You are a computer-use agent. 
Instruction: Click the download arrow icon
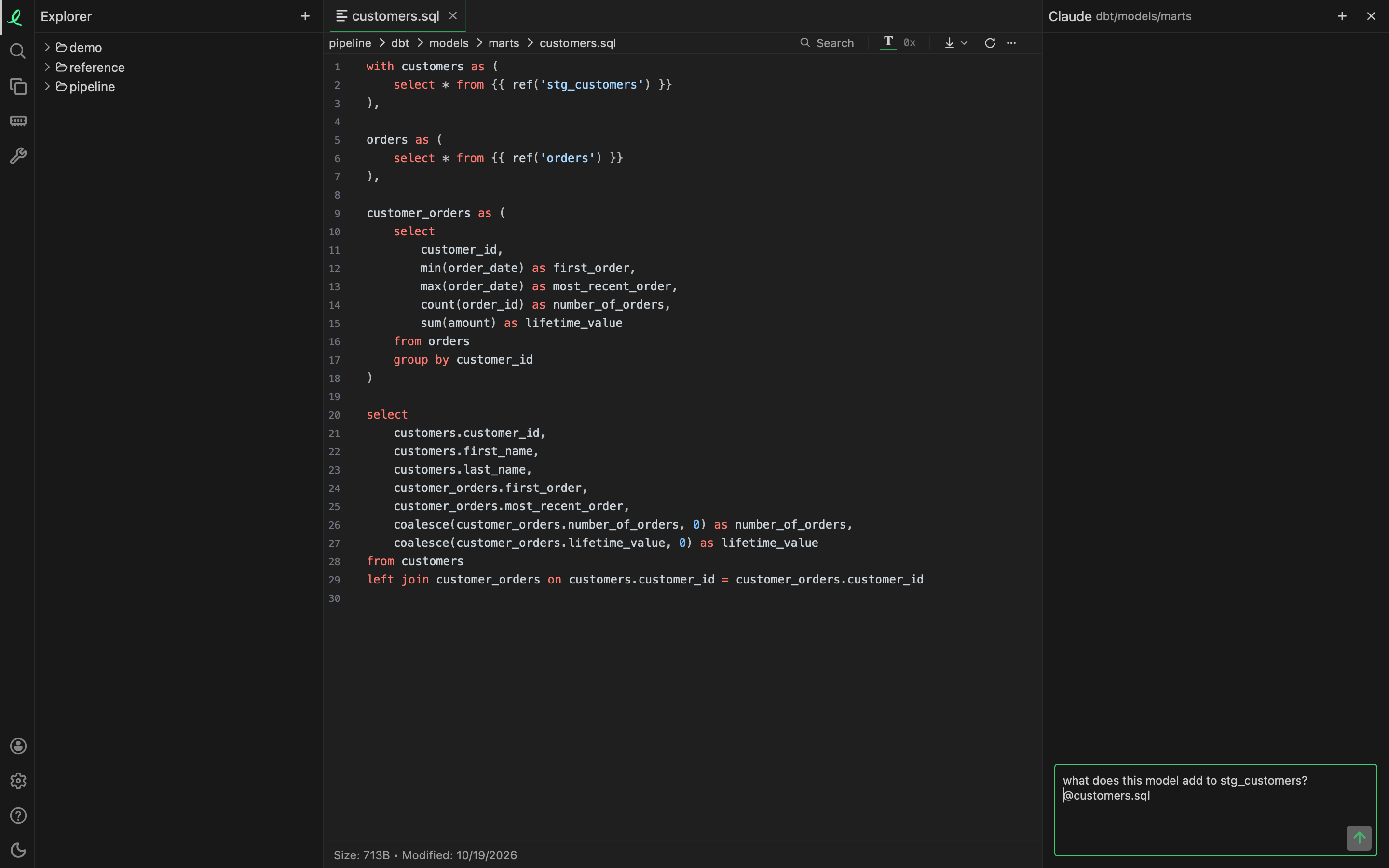pos(949,43)
